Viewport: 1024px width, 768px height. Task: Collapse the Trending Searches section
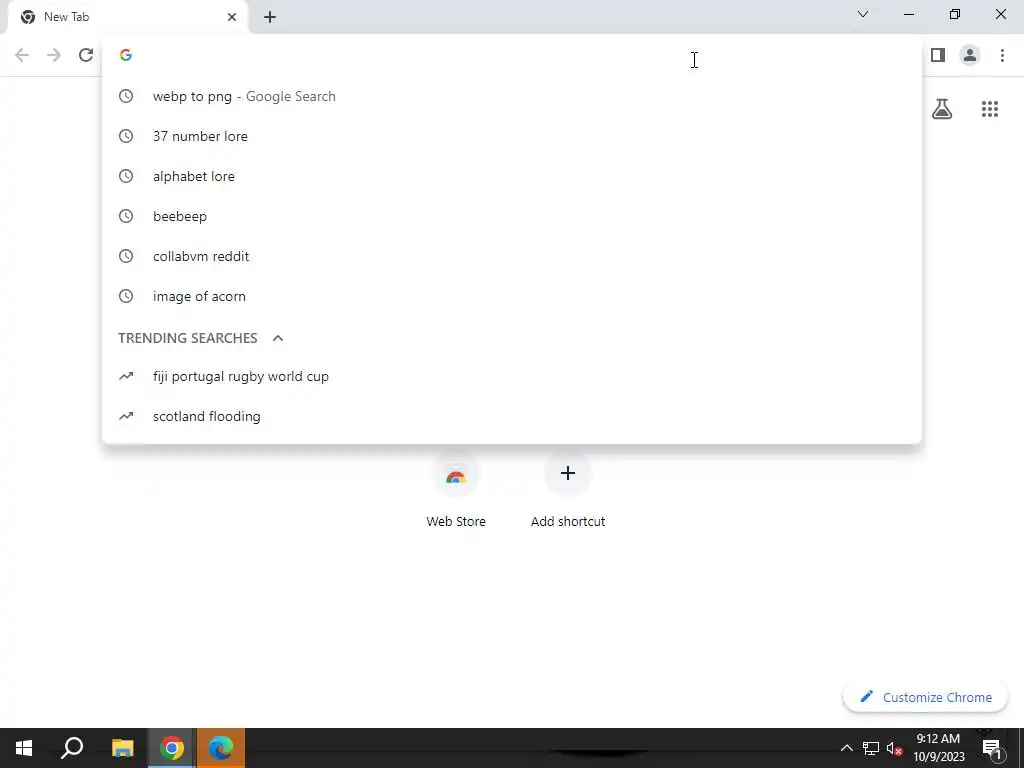point(278,338)
